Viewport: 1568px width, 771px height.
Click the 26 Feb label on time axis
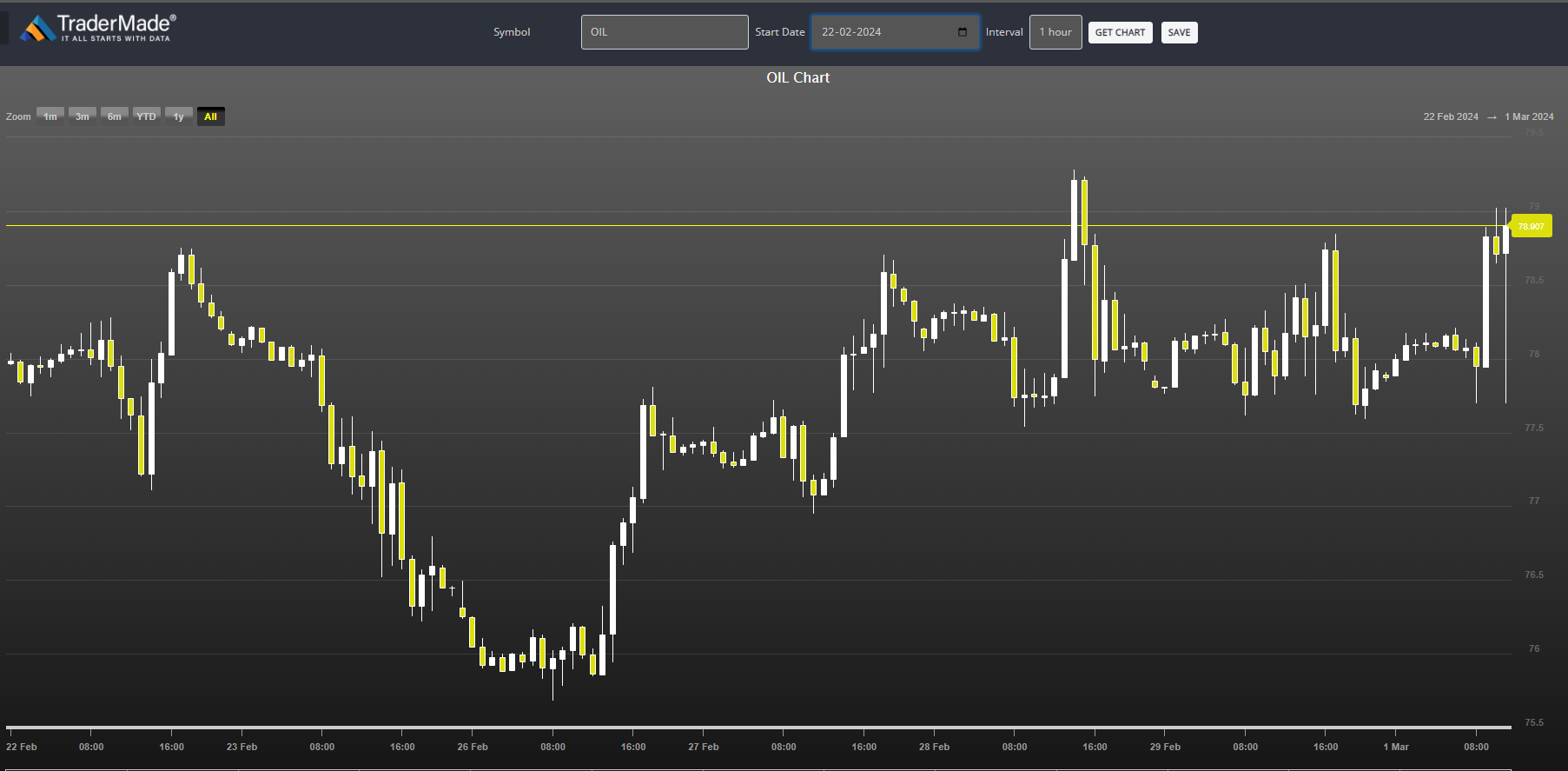[473, 747]
